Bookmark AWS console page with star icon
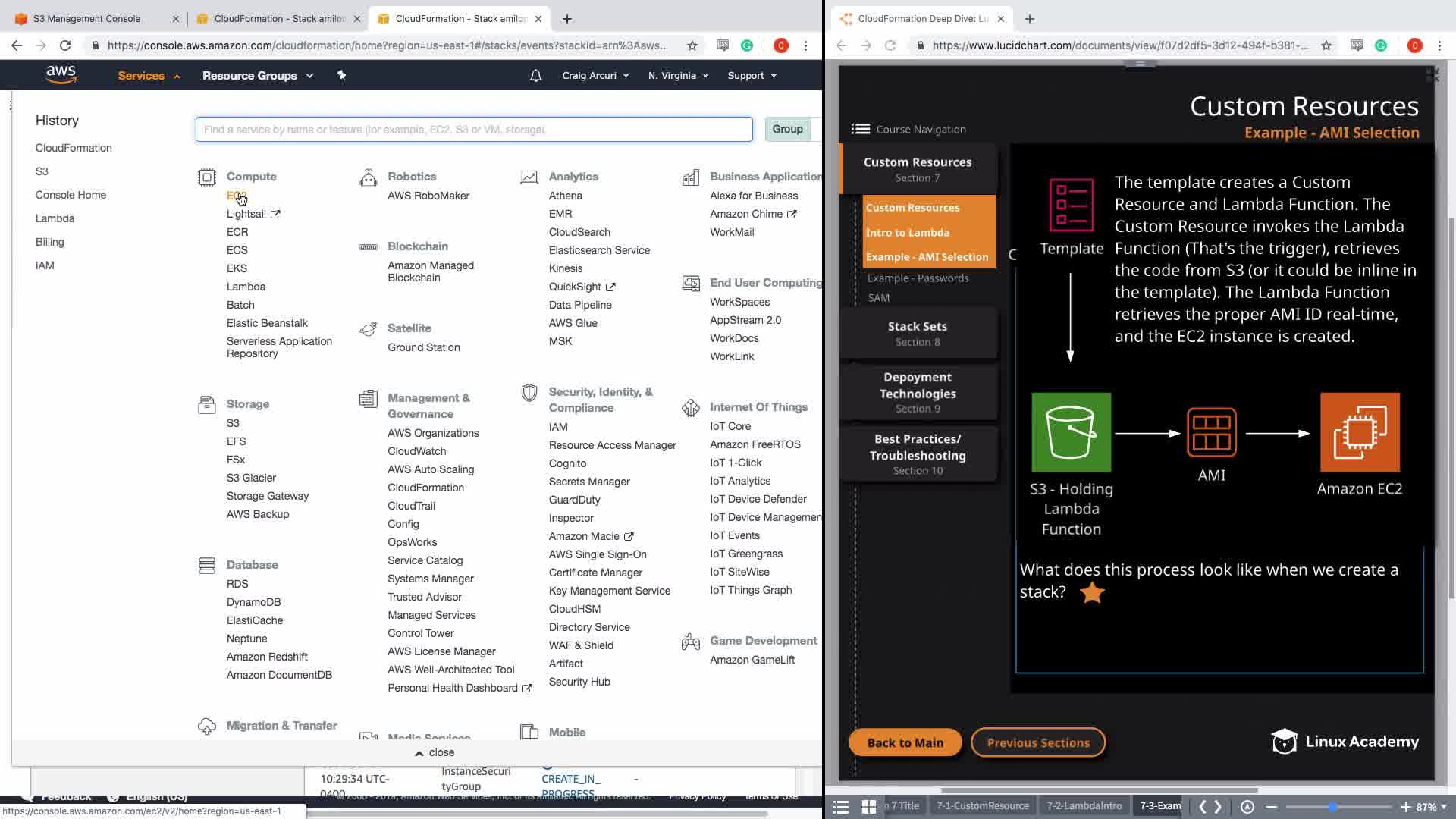This screenshot has width=1456, height=819. pyautogui.click(x=692, y=45)
